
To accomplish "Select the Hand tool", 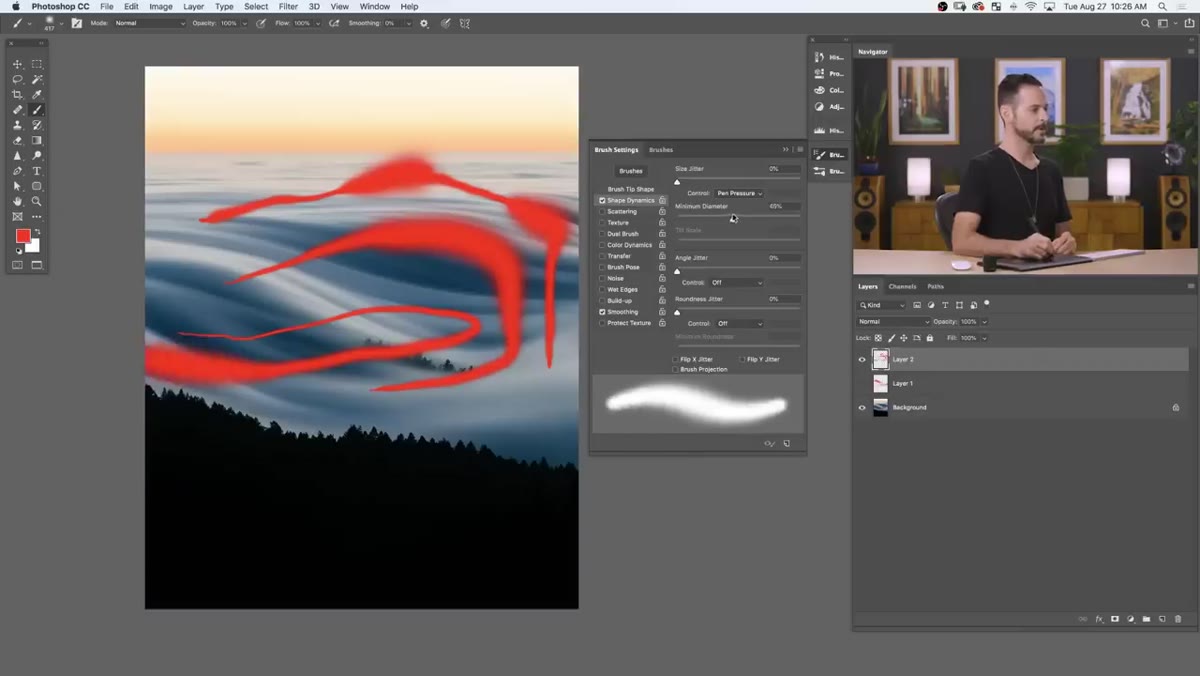I will click(x=17, y=201).
